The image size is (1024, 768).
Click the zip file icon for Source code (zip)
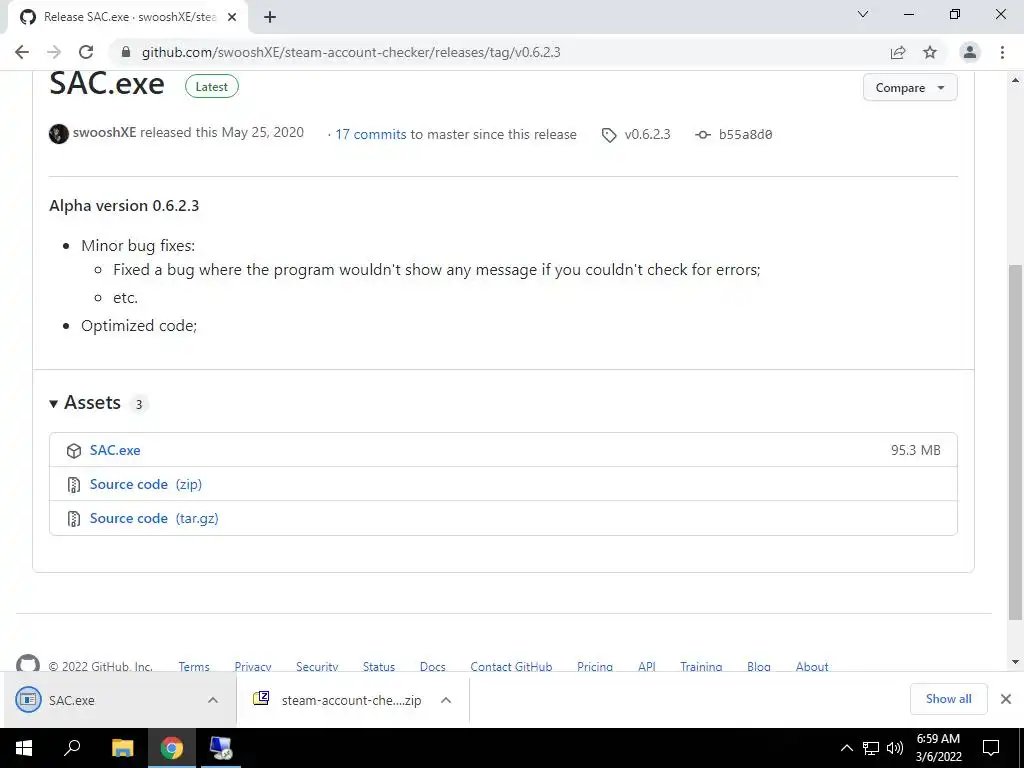point(74,485)
